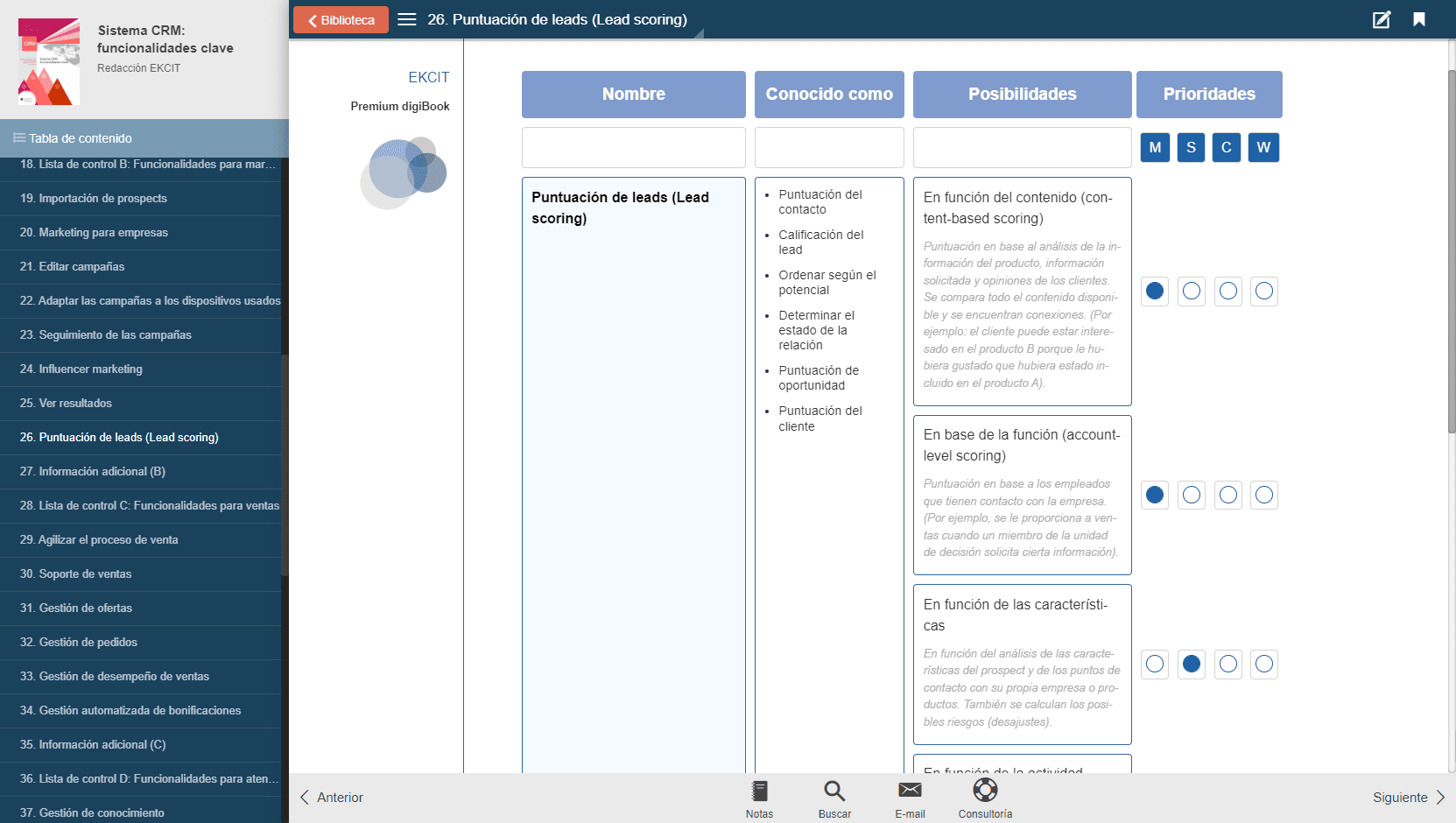Select W priority for content-based scoring
The width and height of the screenshot is (1456, 823).
click(1264, 291)
